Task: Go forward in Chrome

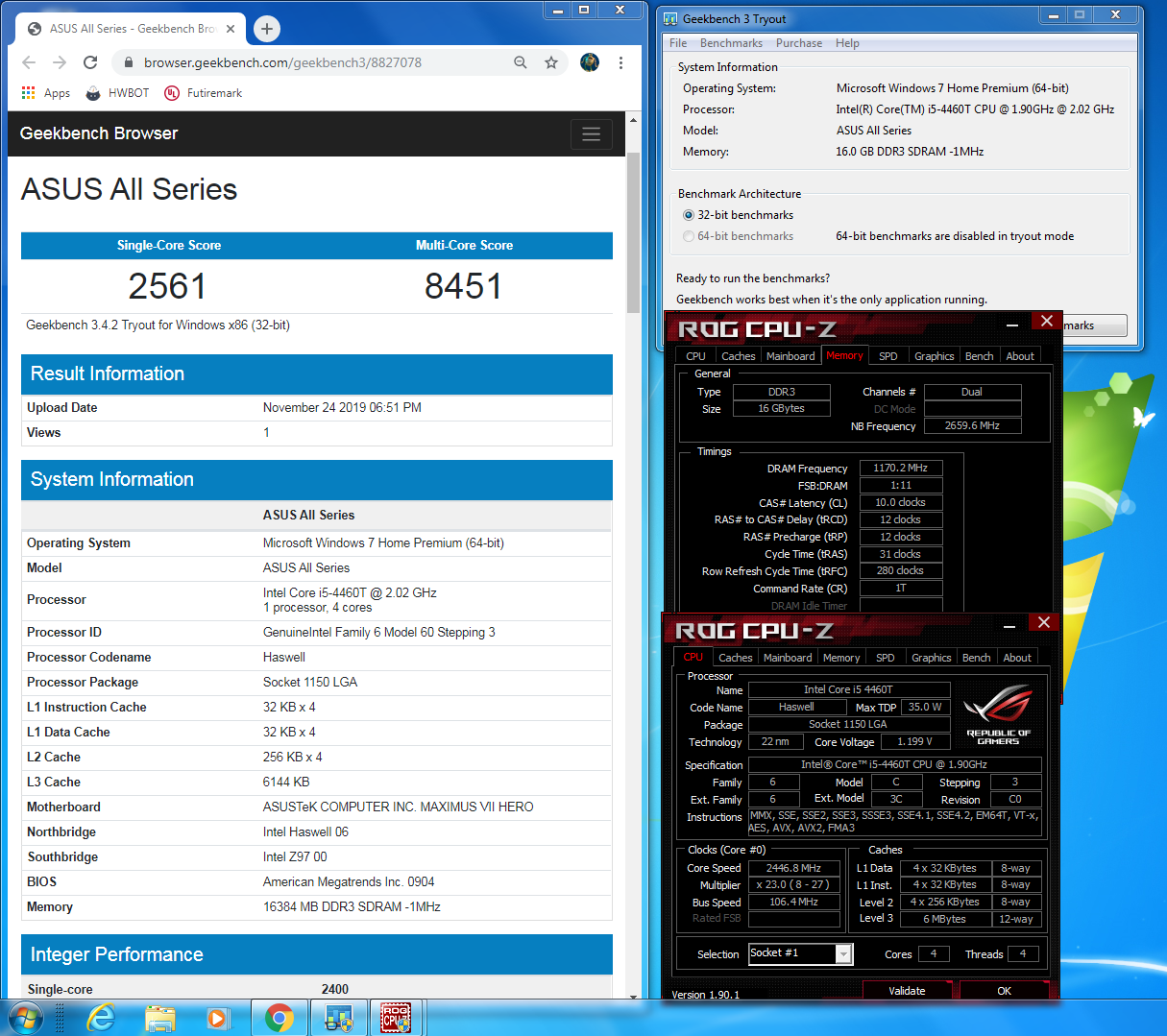Action: (60, 62)
